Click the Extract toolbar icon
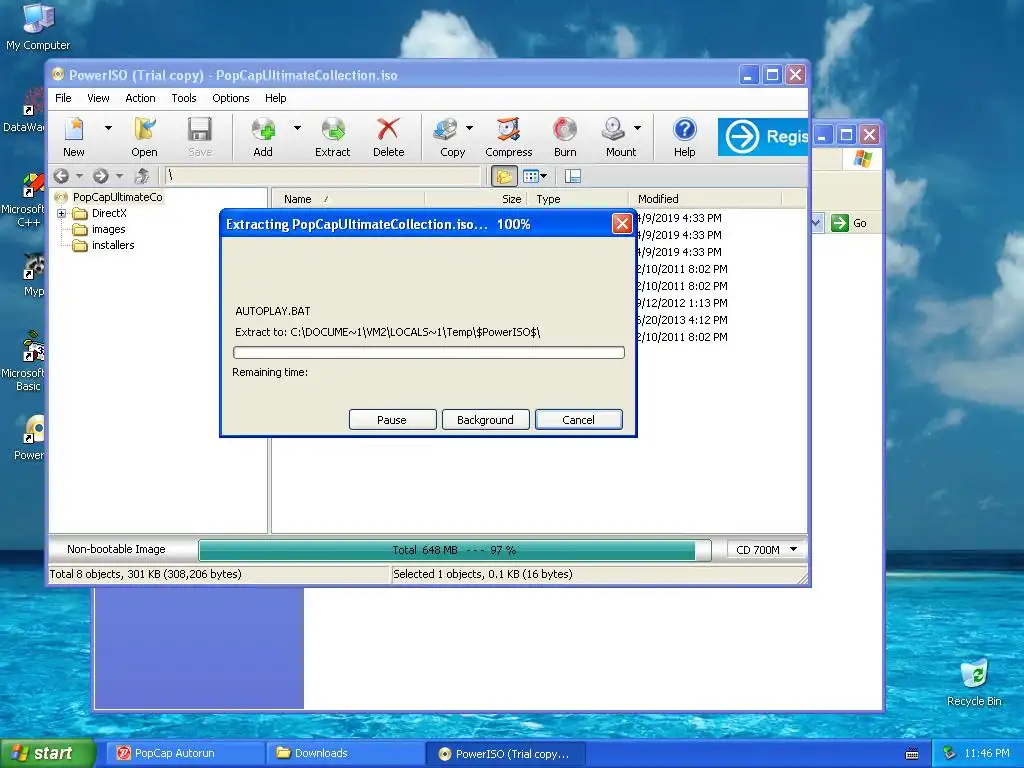The image size is (1024, 768). point(332,136)
